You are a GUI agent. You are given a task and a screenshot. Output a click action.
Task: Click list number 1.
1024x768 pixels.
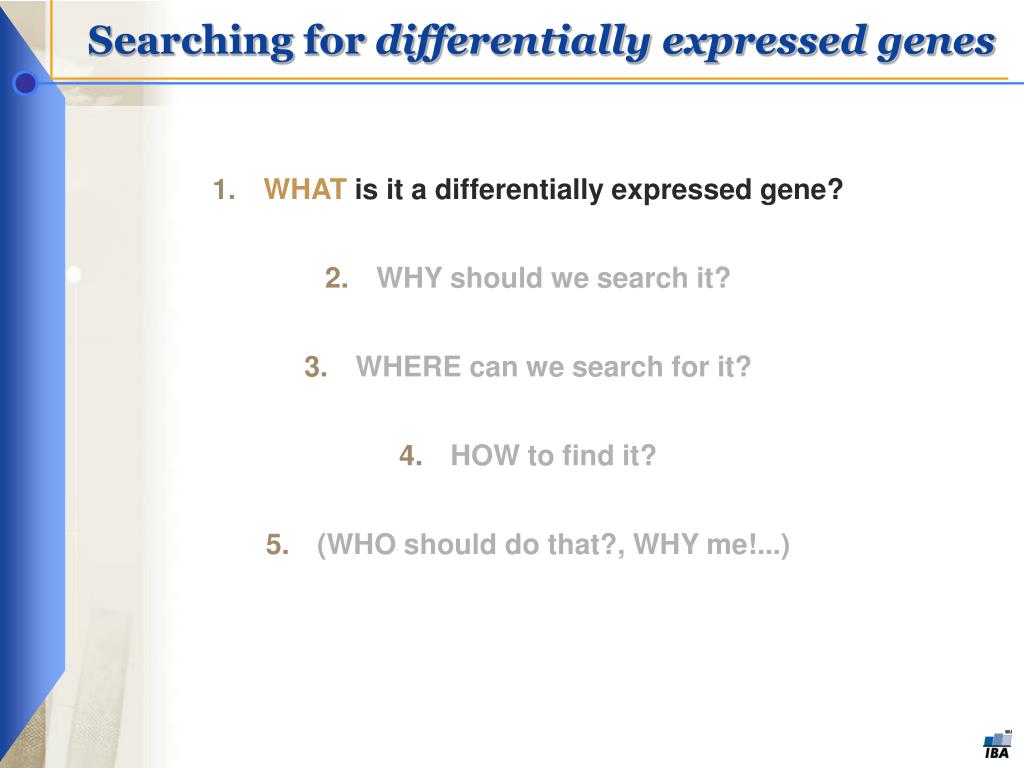click(224, 190)
